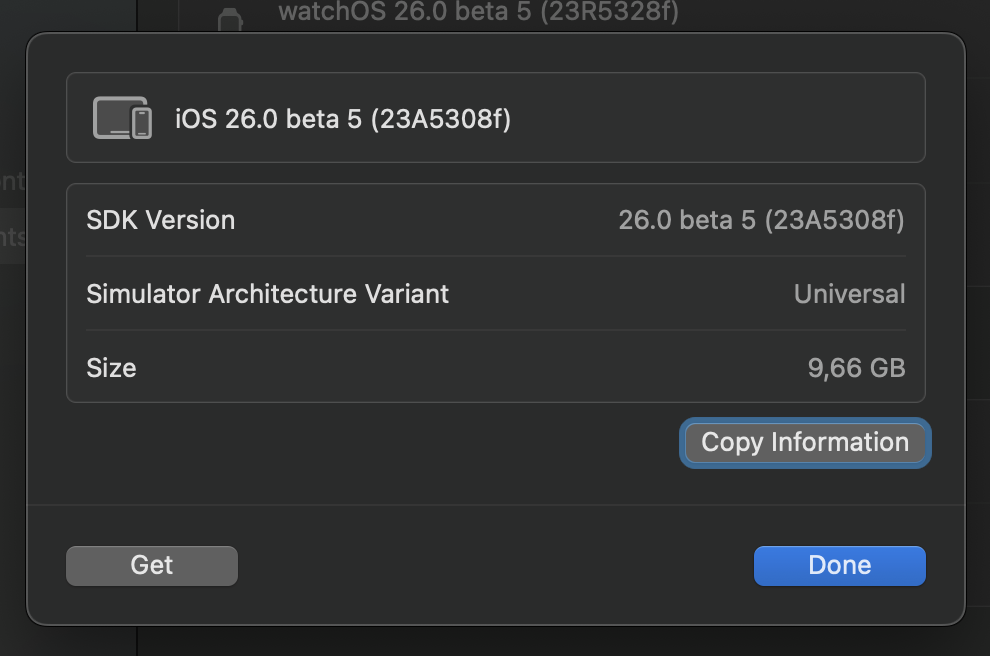
Task: Click the watchOS 26.0 beta 5 row
Action: coord(479,12)
